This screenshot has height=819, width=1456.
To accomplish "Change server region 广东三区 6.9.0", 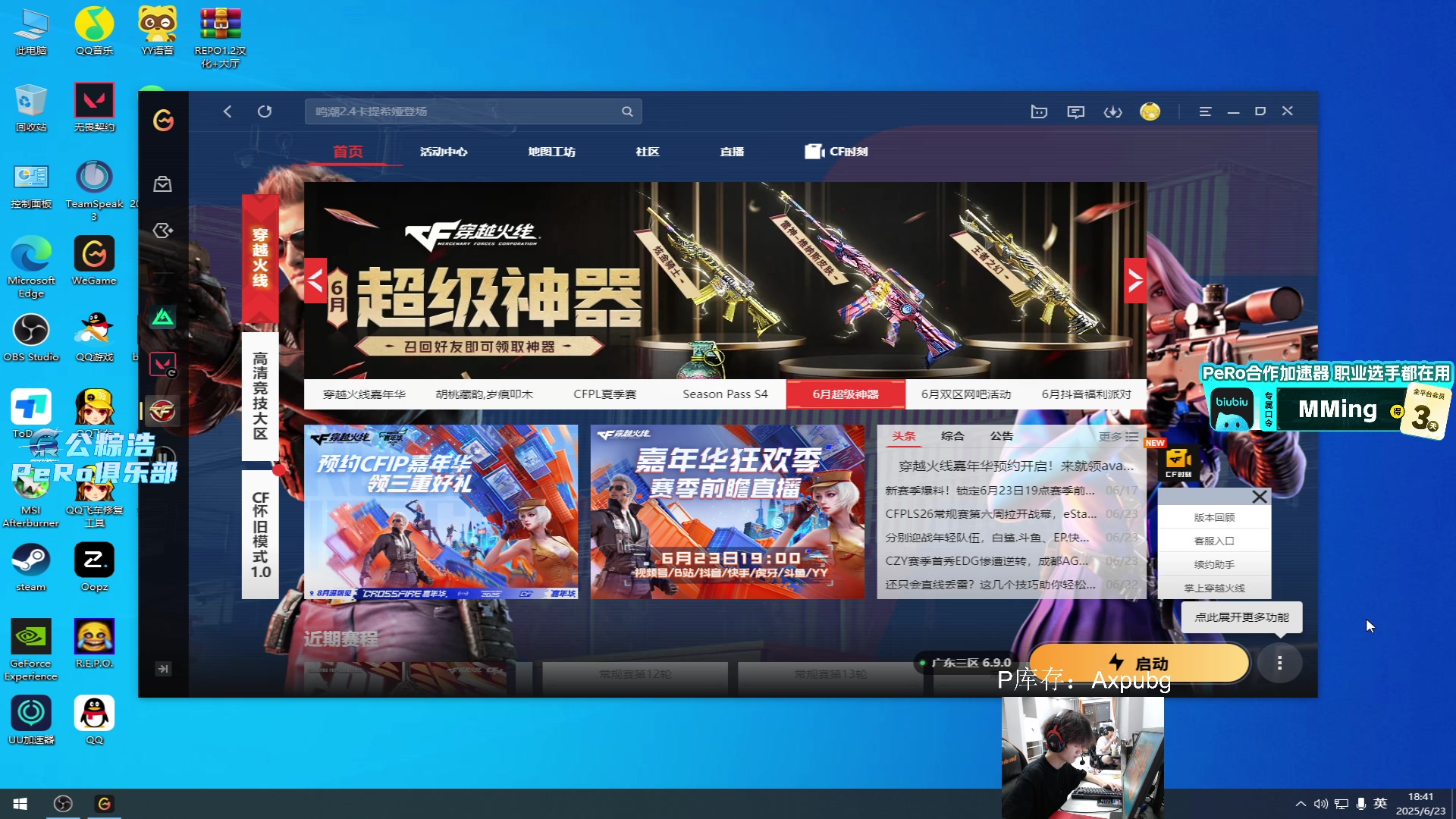I will 966,663.
